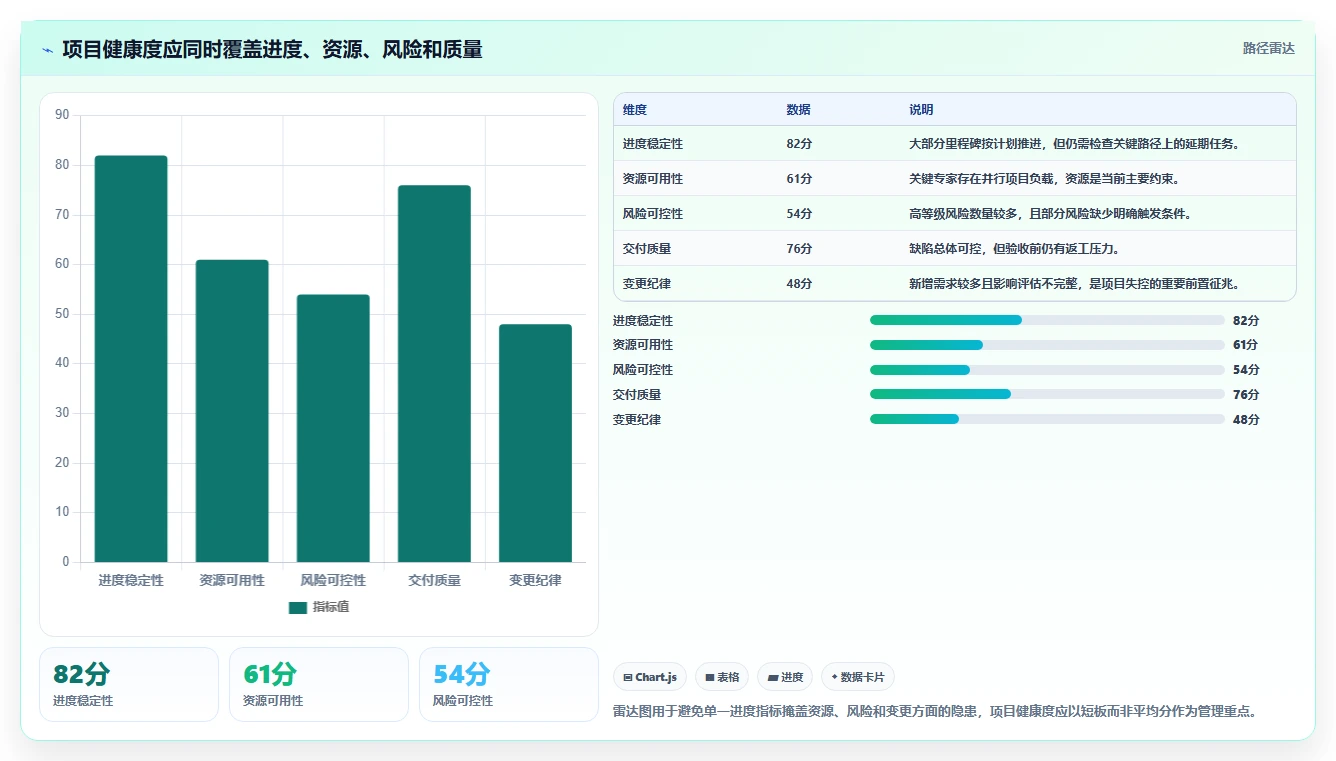The image size is (1336, 761).
Task: Select the 风险可控性 table row name
Action: [653, 214]
